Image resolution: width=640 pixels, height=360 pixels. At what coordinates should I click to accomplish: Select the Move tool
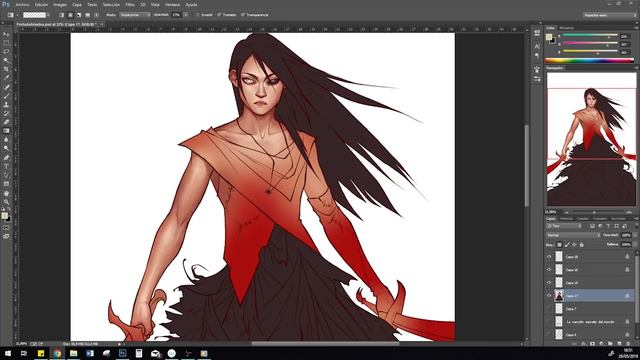pos(6,34)
